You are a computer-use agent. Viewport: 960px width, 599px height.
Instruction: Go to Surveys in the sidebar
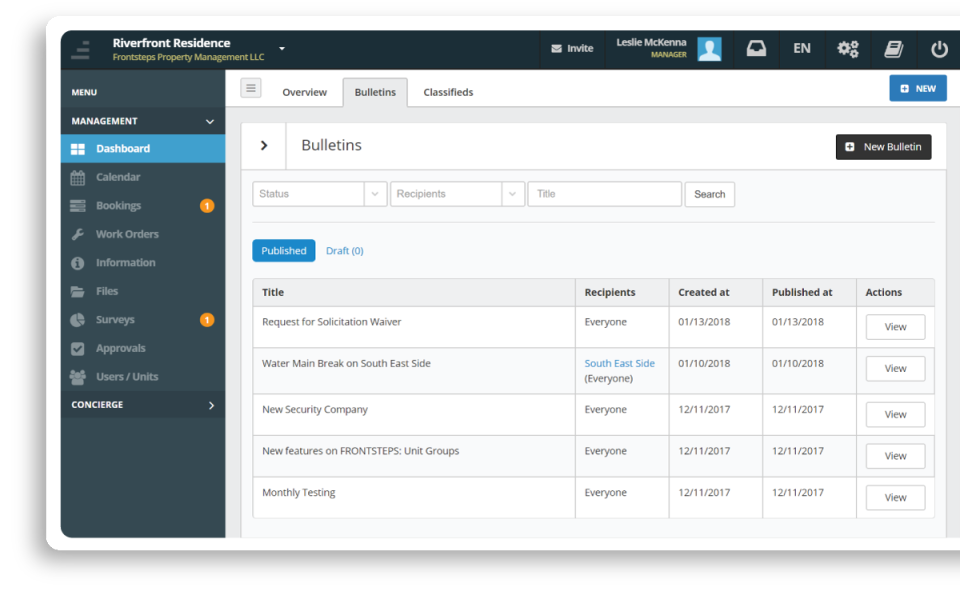coord(114,320)
